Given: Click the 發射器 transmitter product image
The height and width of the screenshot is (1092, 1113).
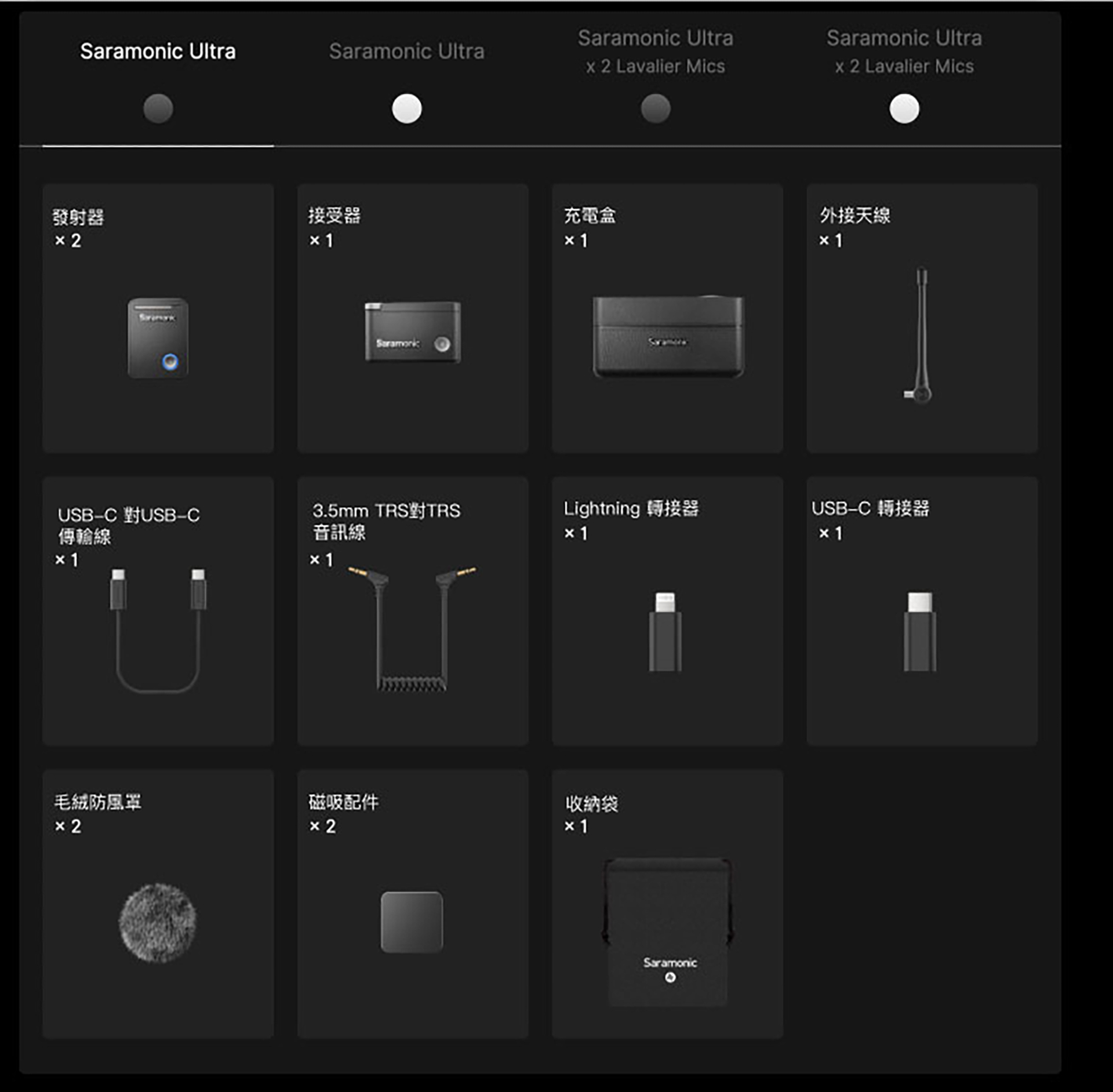Looking at the screenshot, I should click(158, 338).
